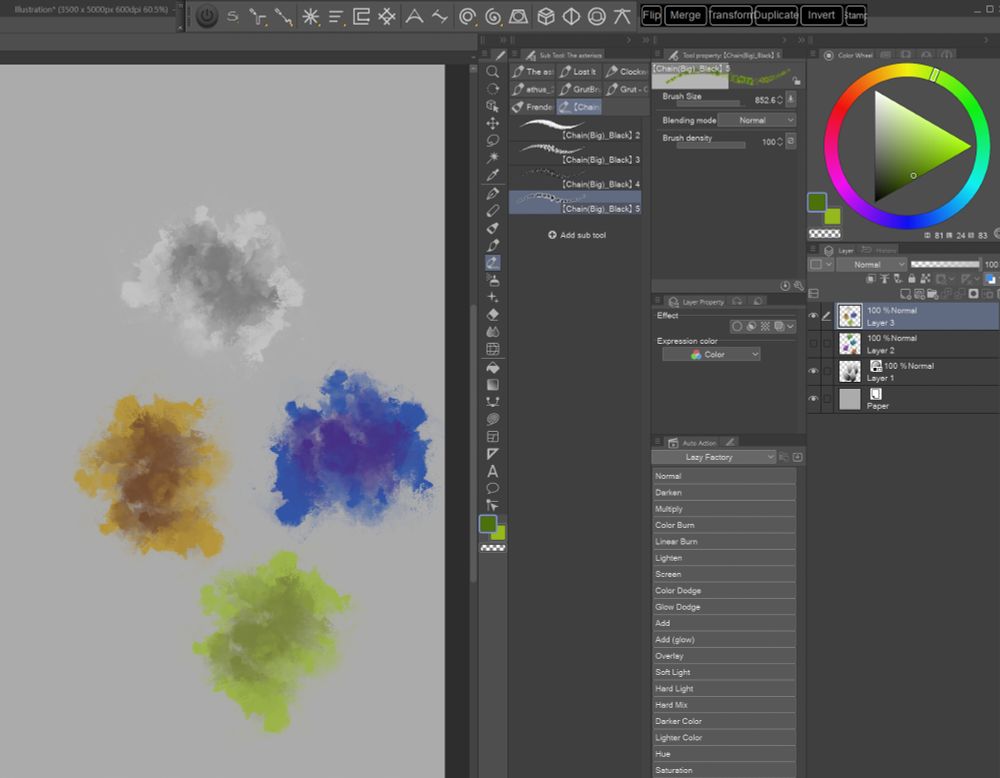
Task: Open layer color palette dropdown in Layer panel
Action: pyautogui.click(x=821, y=265)
